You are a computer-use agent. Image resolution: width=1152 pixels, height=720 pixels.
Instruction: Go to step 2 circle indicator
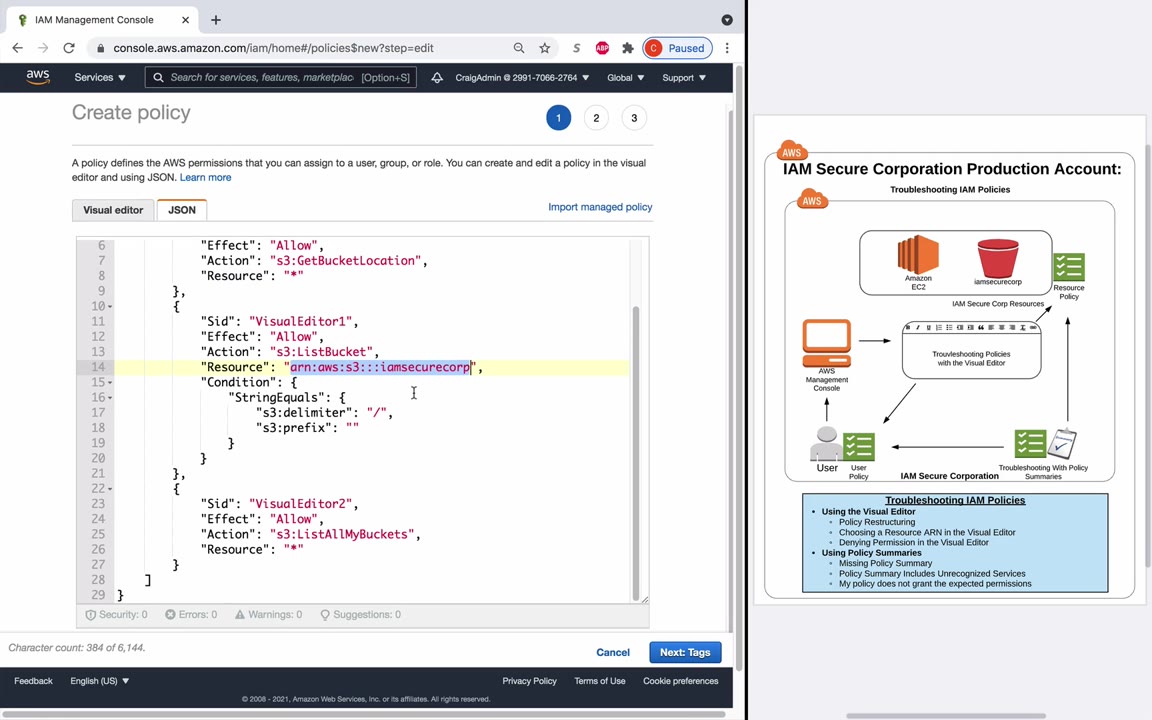pyautogui.click(x=596, y=118)
